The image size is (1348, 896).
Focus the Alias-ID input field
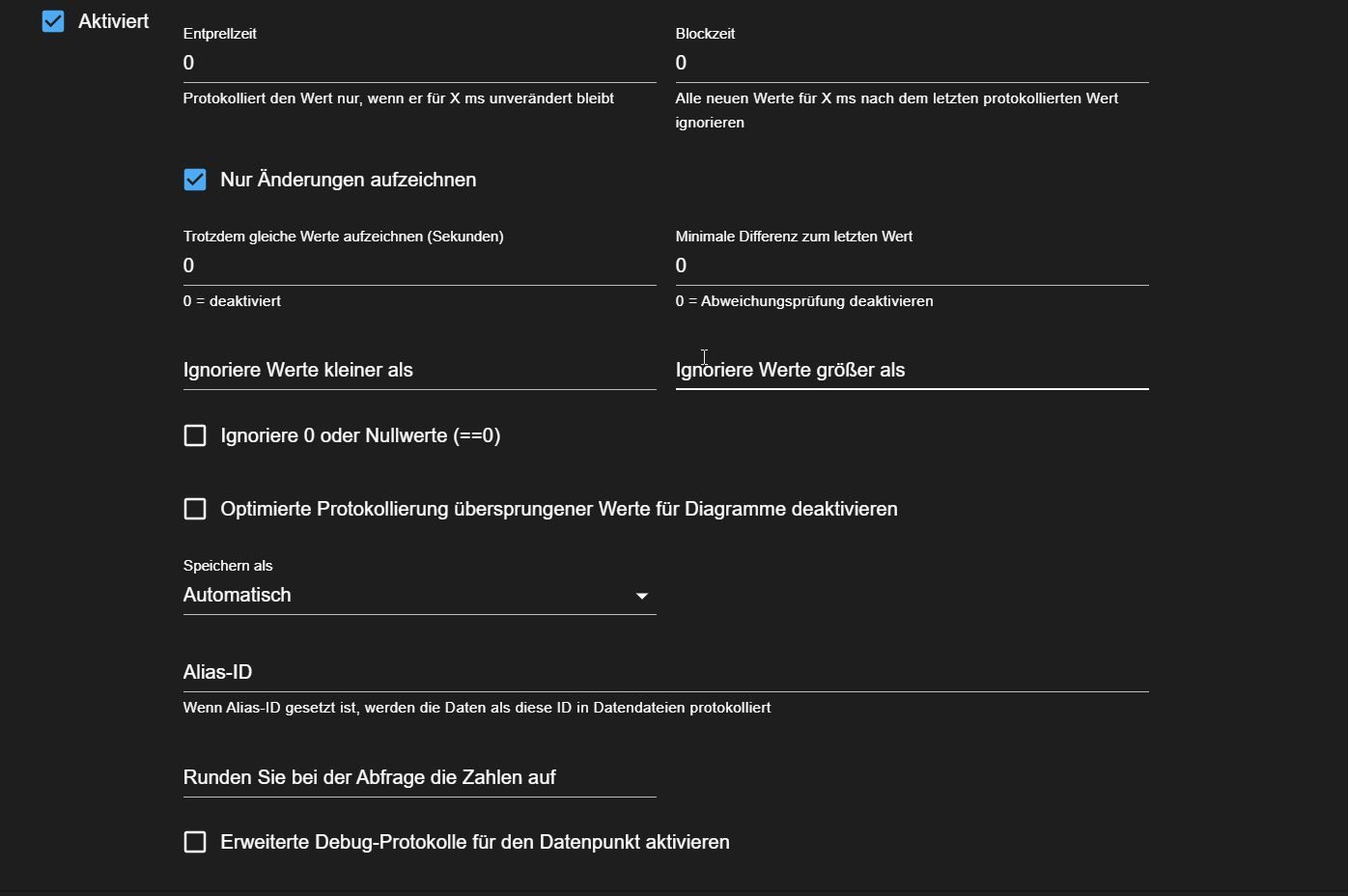[x=665, y=673]
